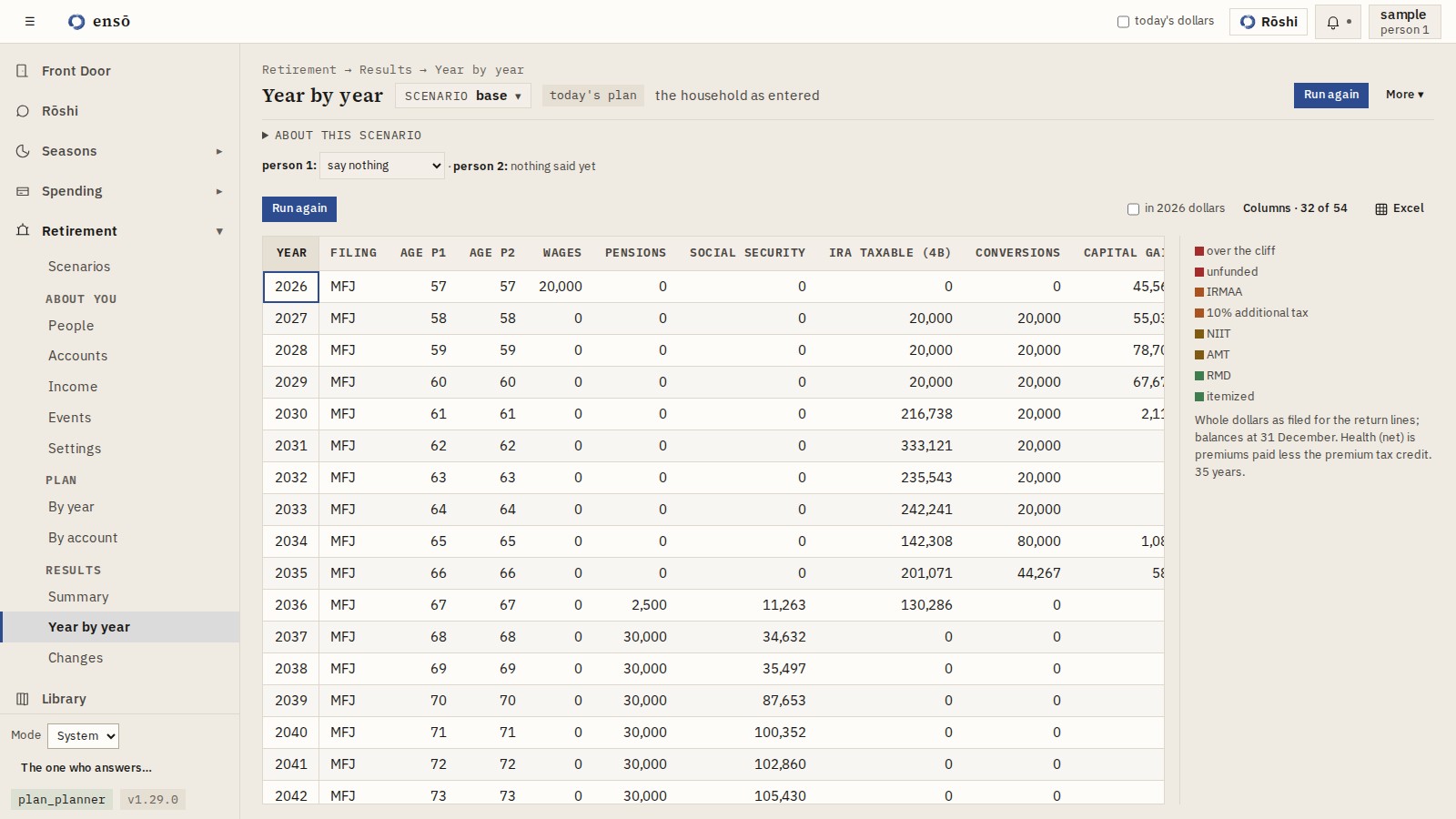
Task: Expand the Spending submenu arrow
Action: pos(219,191)
